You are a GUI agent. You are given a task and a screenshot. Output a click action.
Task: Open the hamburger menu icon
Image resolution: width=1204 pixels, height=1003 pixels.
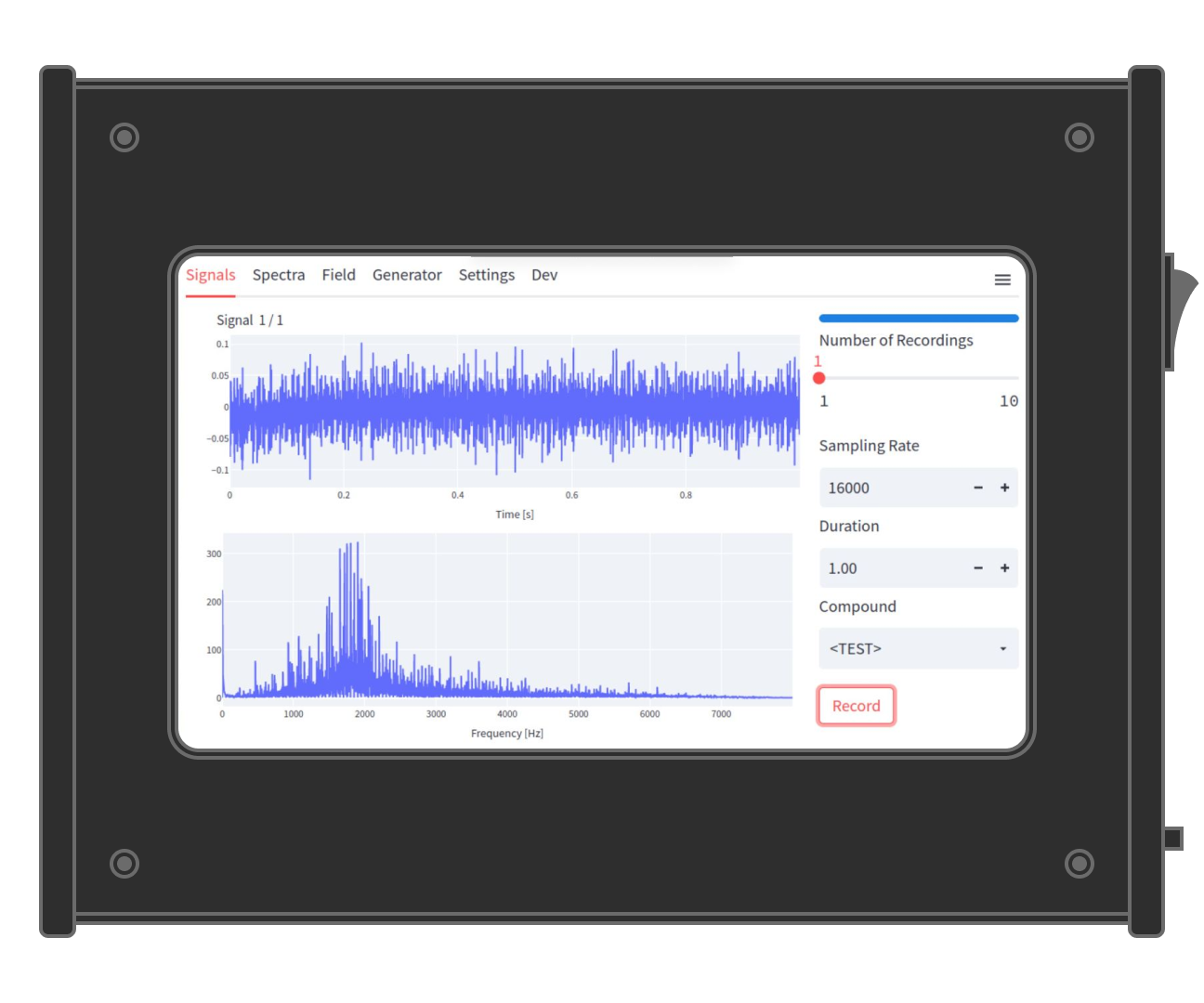click(1002, 280)
